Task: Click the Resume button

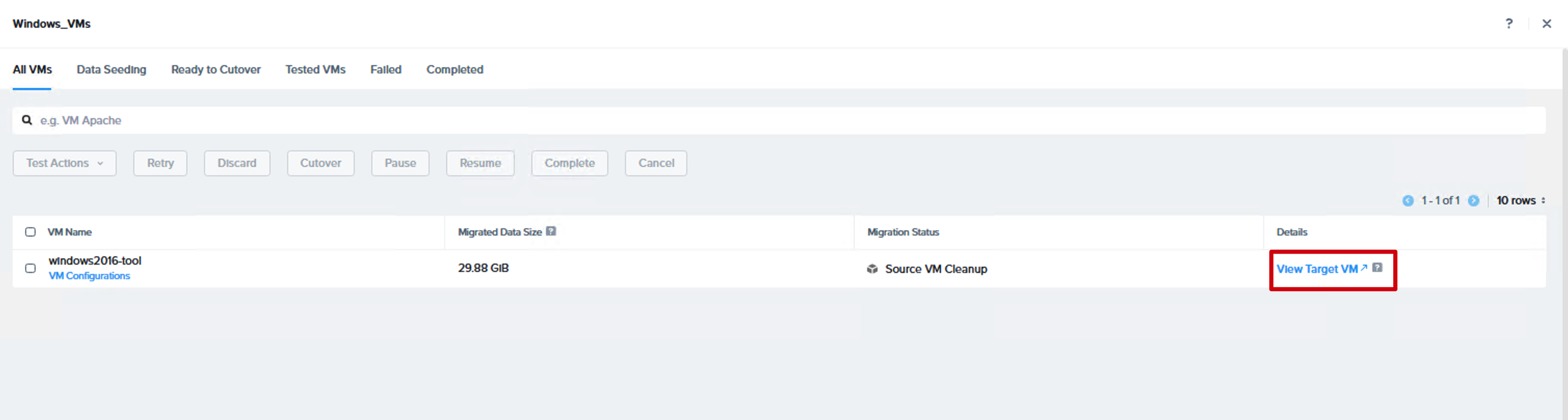Action: point(480,163)
